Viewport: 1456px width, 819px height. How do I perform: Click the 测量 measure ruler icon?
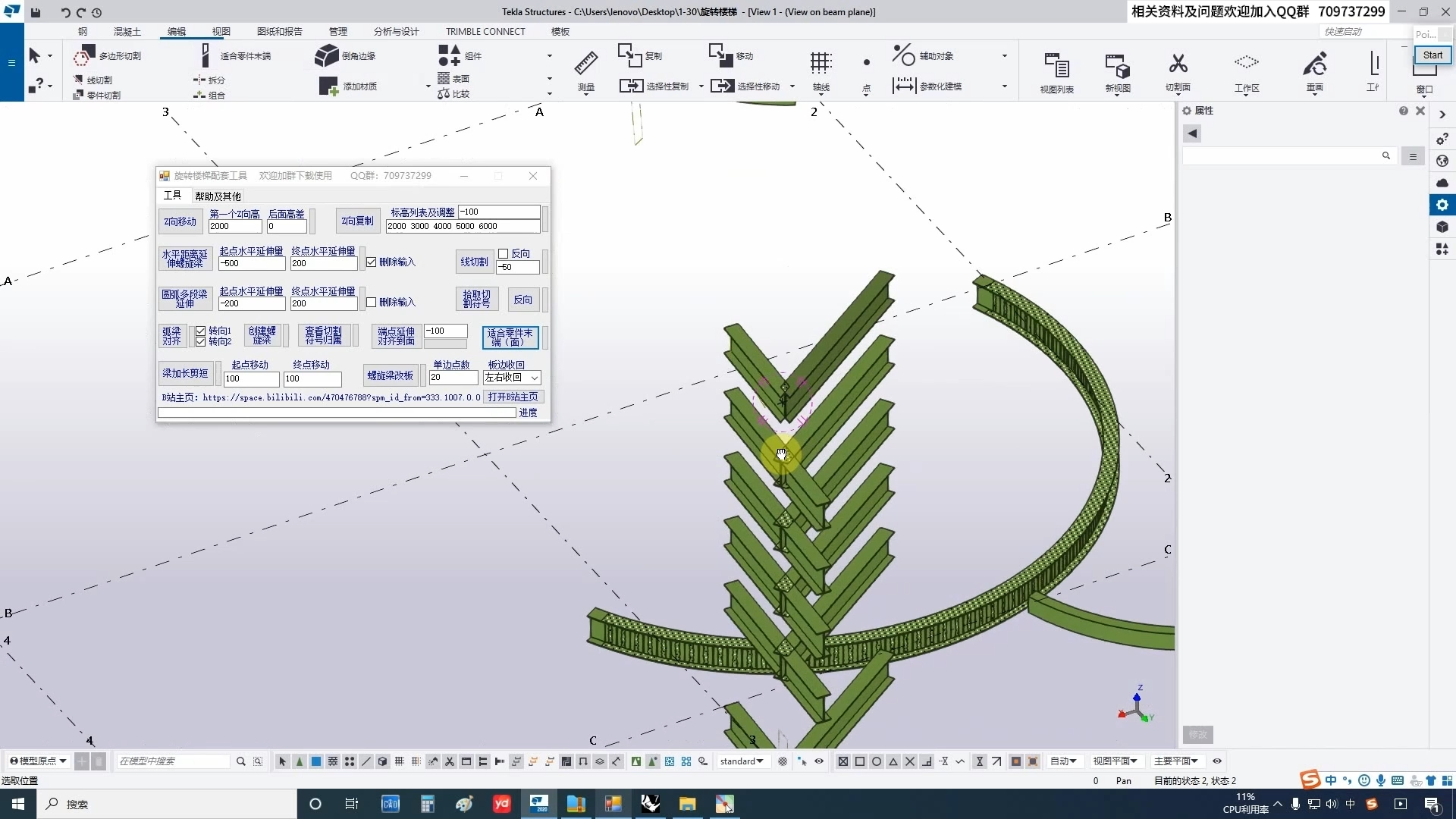585,64
